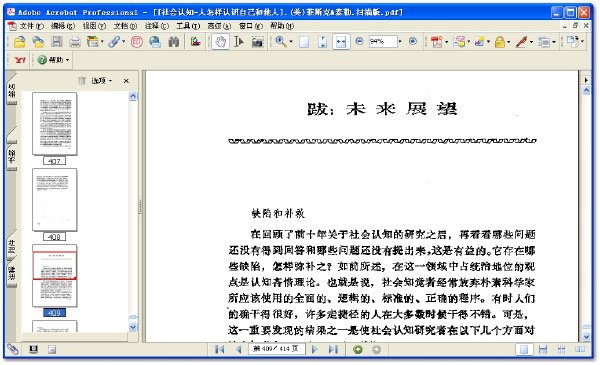This screenshot has width=600, height=365.
Task: Open the 文件 (File) menu
Action: click(x=31, y=26)
